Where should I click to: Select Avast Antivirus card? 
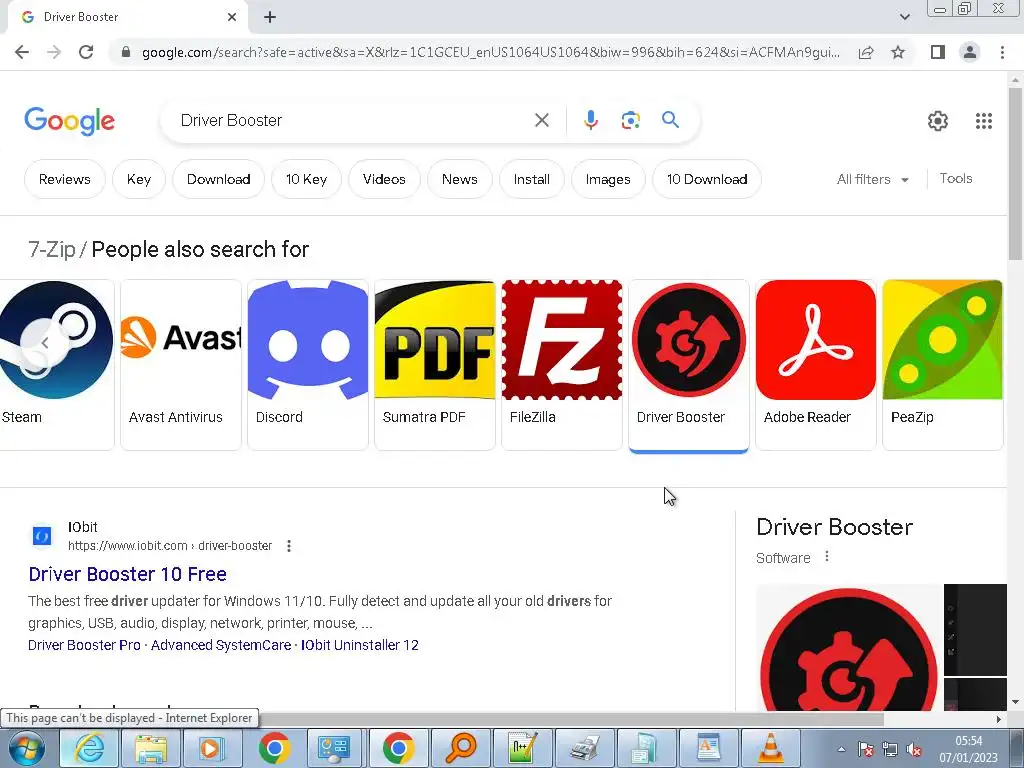pyautogui.click(x=181, y=364)
